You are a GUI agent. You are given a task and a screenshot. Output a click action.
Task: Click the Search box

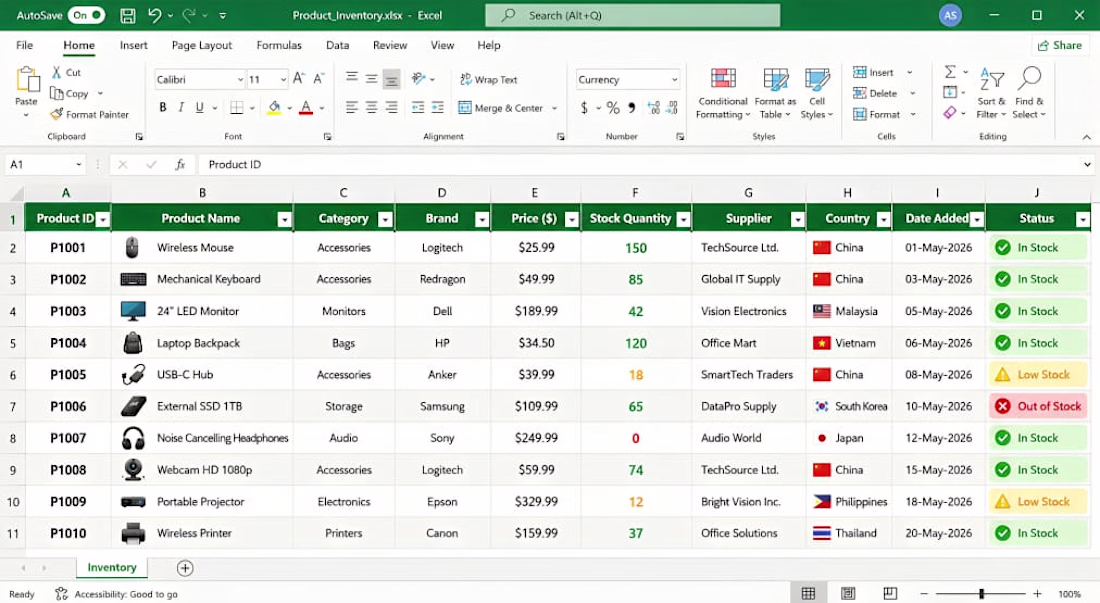pyautogui.click(x=632, y=15)
